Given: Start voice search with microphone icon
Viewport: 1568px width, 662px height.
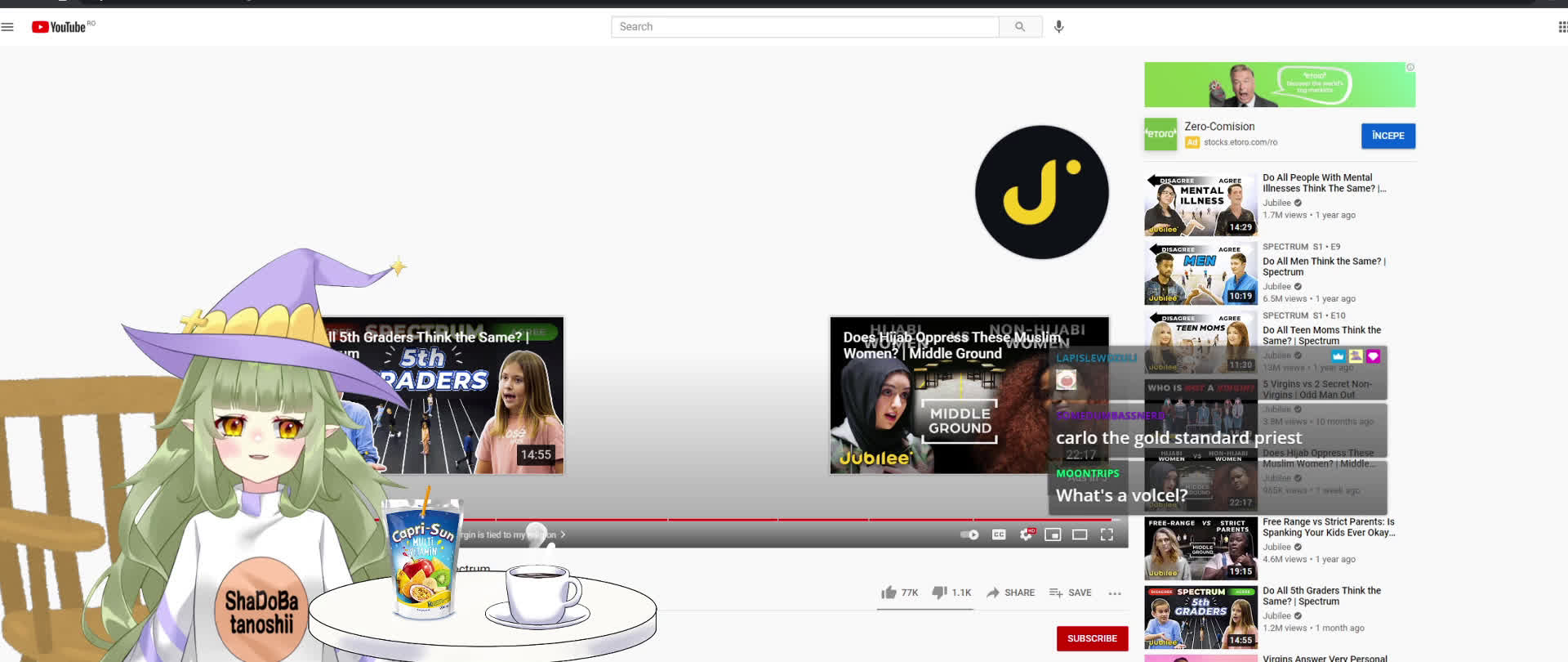Looking at the screenshot, I should tap(1058, 27).
